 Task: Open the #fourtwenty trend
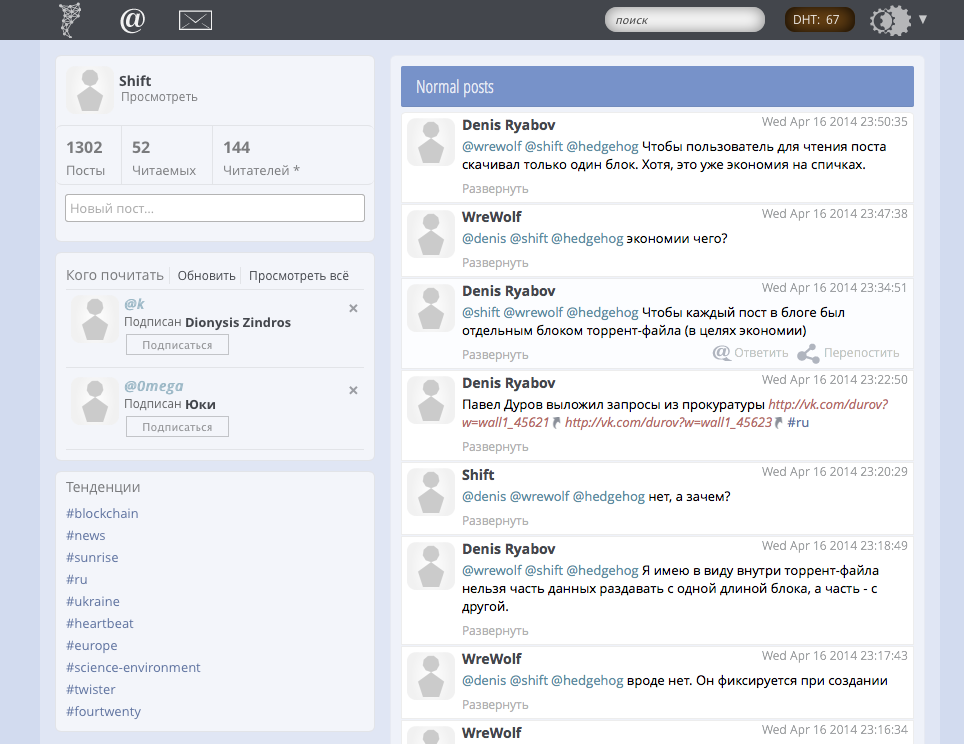[103, 711]
